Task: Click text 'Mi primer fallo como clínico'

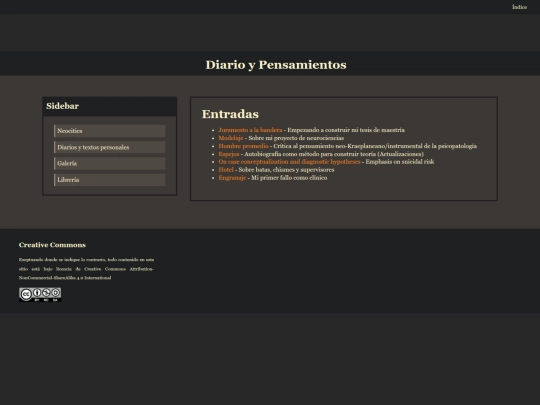Action: [289, 178]
